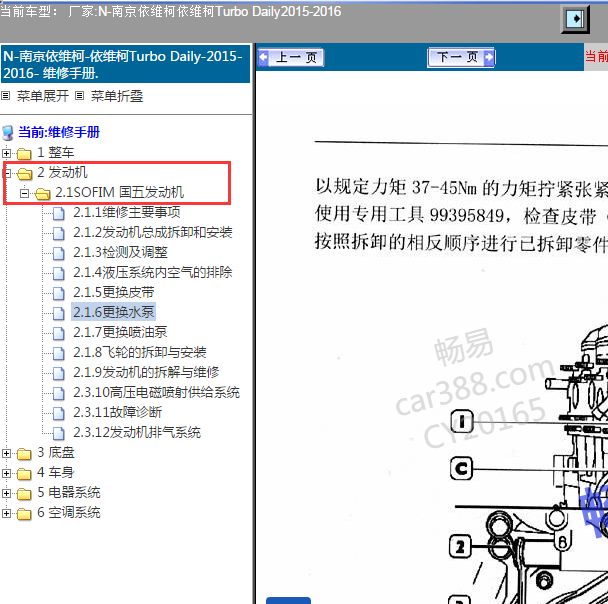
Task: Open 2.1.9发动机的拆解与维修
Action: (146, 372)
